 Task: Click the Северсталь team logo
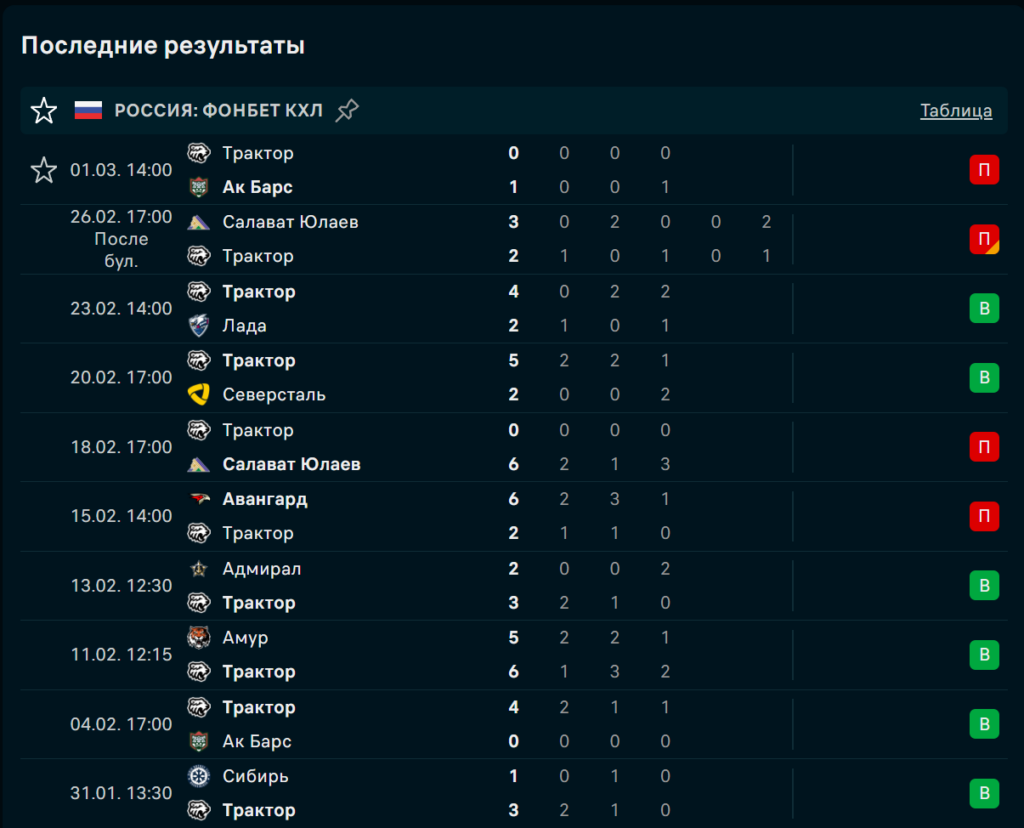(x=199, y=395)
